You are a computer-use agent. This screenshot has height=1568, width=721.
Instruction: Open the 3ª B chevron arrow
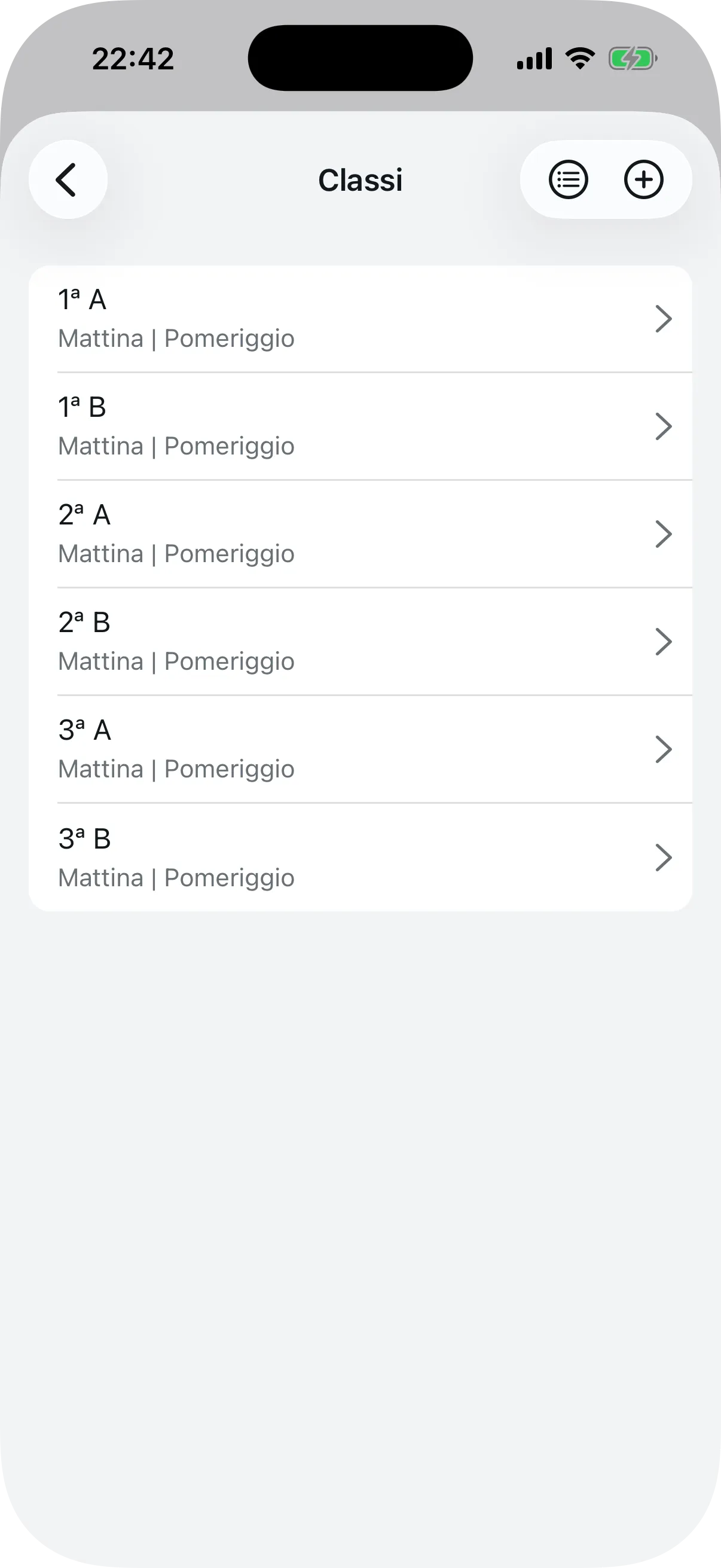point(663,857)
